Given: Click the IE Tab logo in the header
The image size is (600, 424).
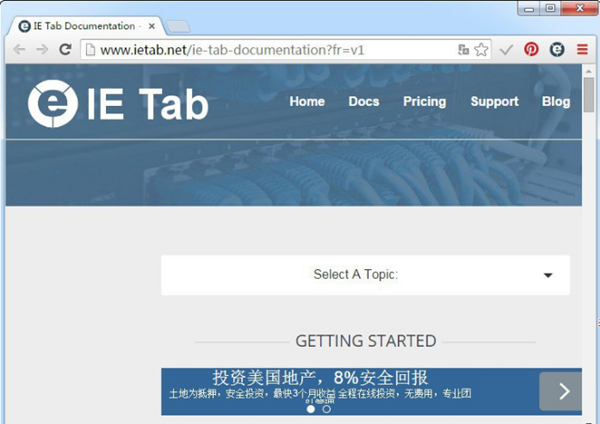Looking at the screenshot, I should [118, 104].
